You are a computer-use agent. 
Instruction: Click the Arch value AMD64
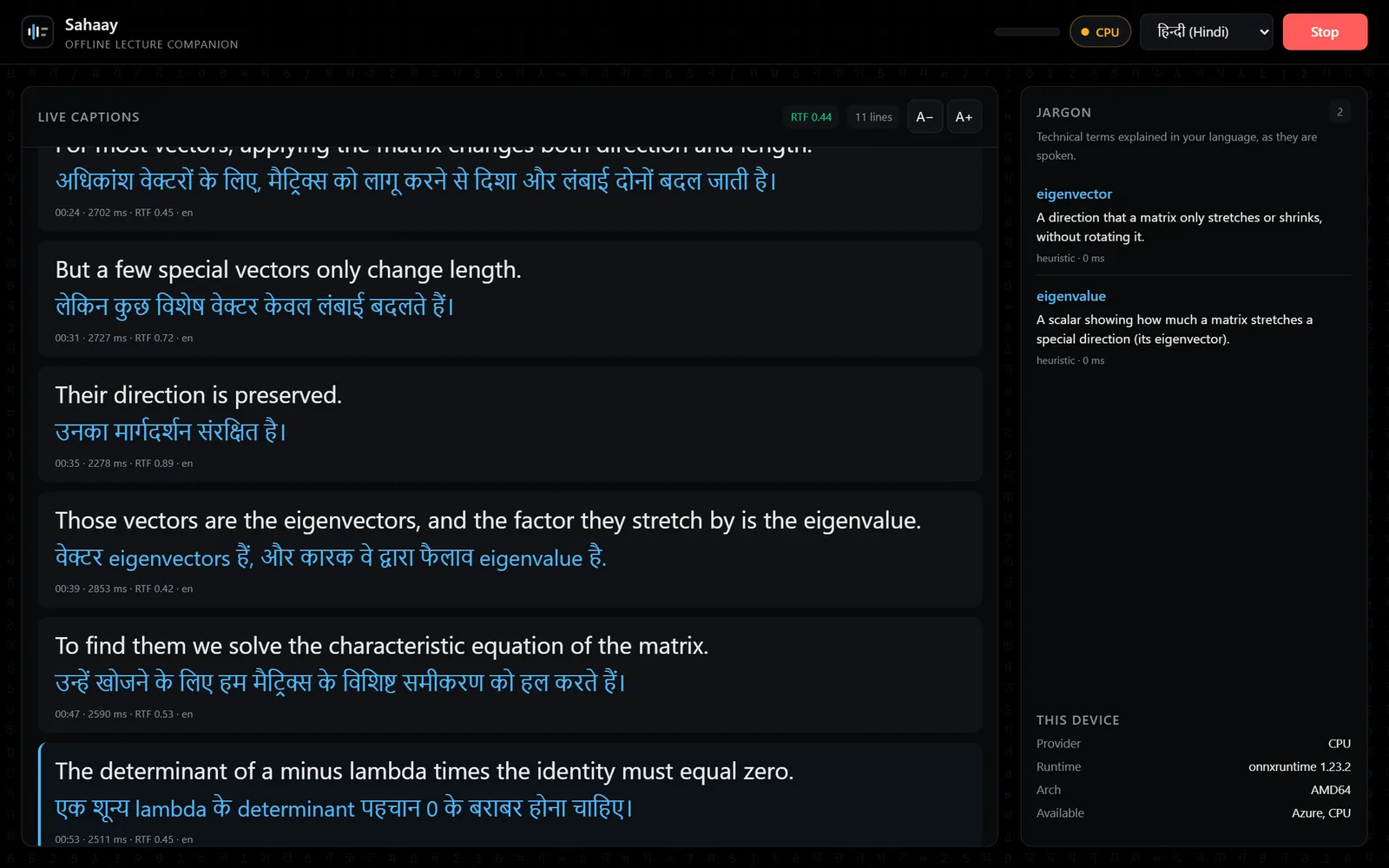(x=1331, y=790)
